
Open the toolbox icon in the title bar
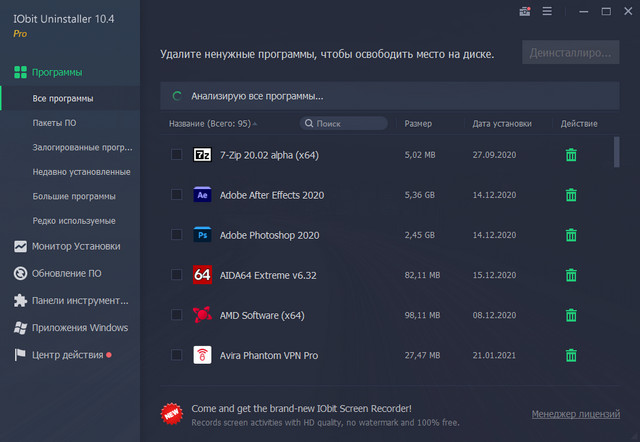(526, 12)
